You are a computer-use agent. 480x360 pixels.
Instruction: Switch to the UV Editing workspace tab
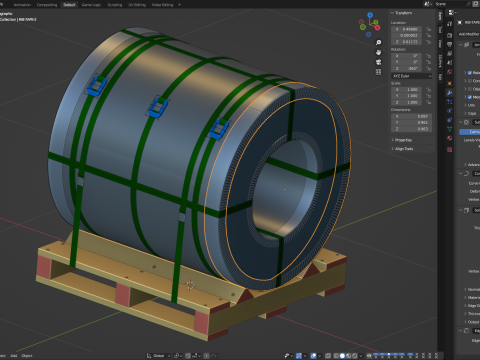point(137,5)
